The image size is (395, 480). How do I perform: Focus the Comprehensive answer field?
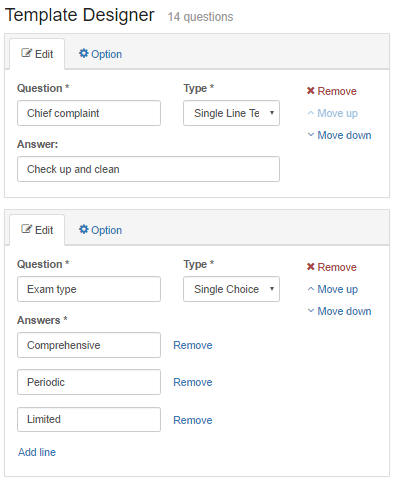pos(89,345)
